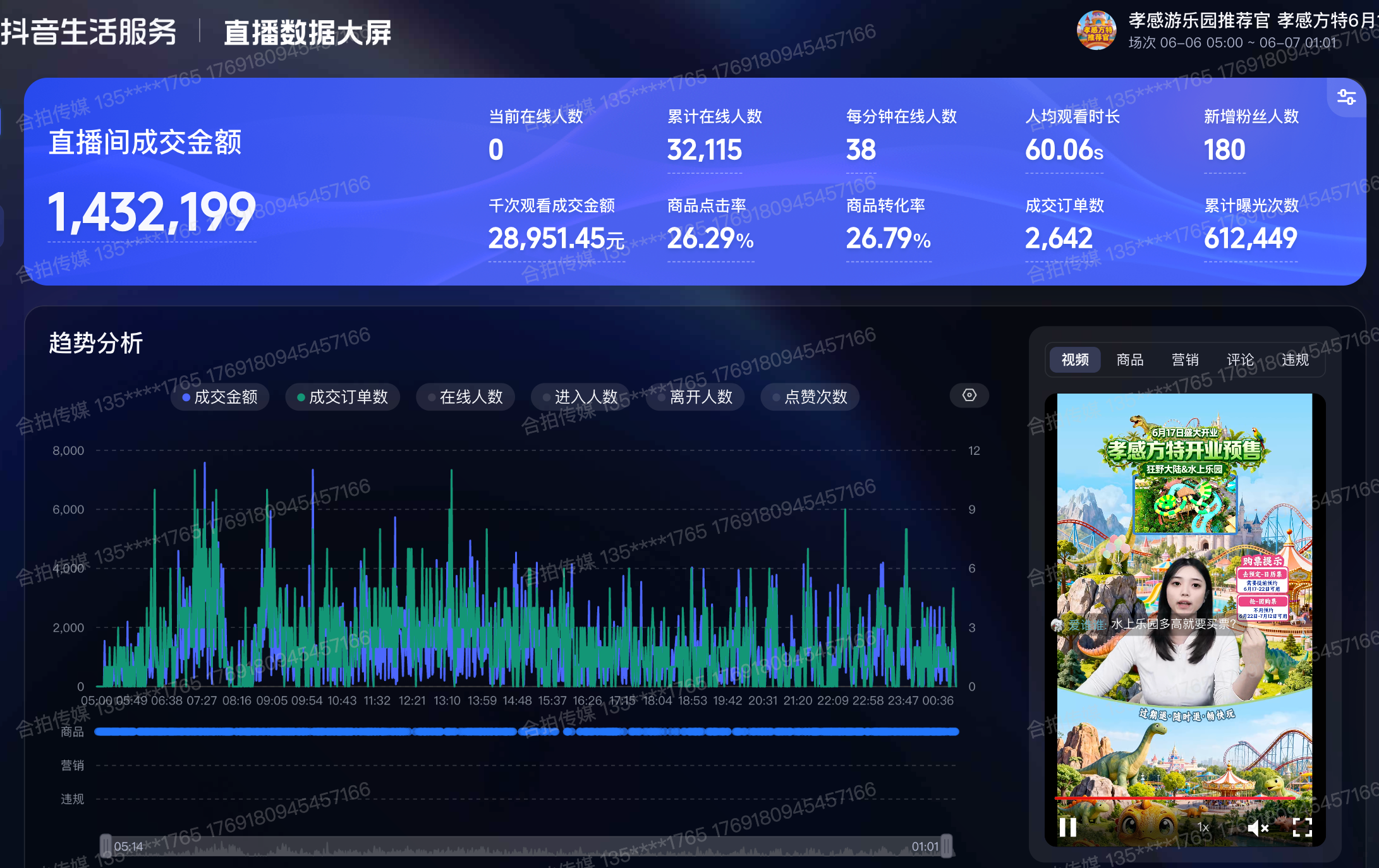
Task: Enable the 在线人数 legend series
Action: pos(465,397)
